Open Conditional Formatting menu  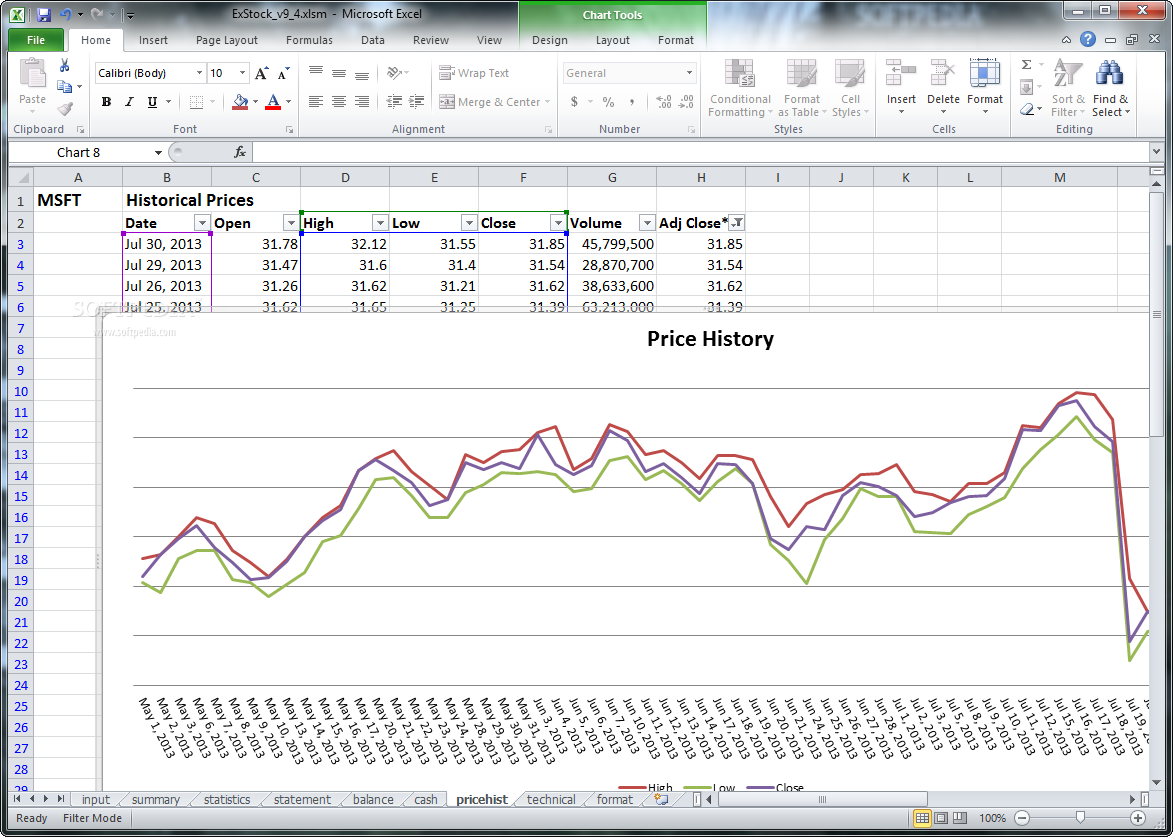click(x=740, y=88)
